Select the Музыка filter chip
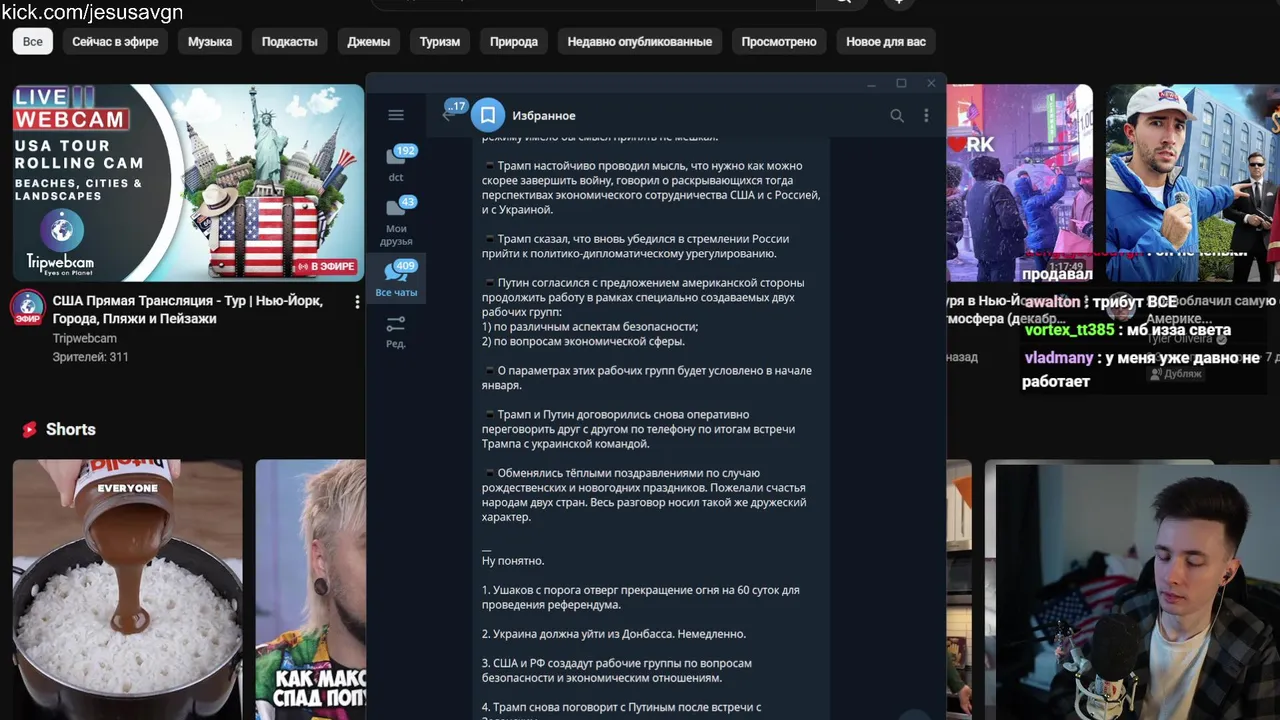 (x=210, y=41)
